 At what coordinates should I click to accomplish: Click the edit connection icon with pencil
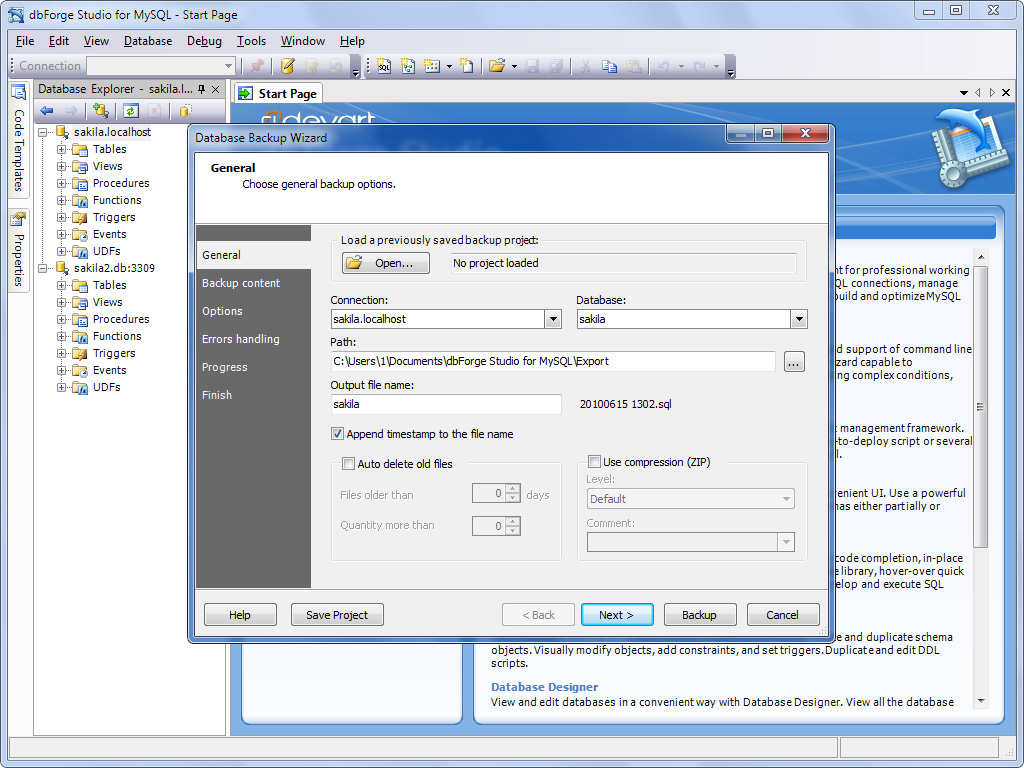[x=288, y=66]
